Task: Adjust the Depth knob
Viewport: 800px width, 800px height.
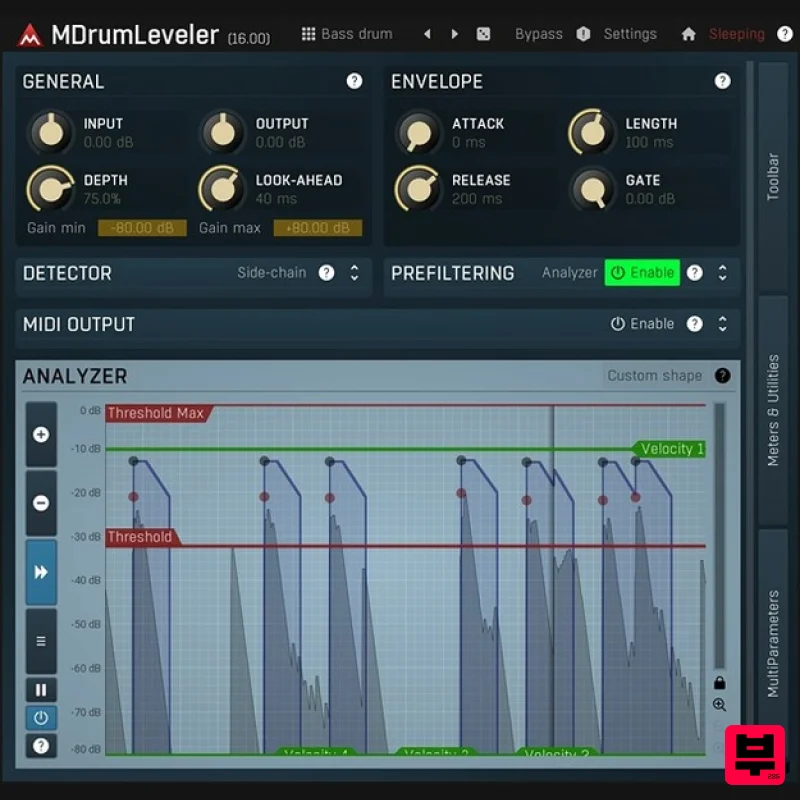Action: pos(50,188)
